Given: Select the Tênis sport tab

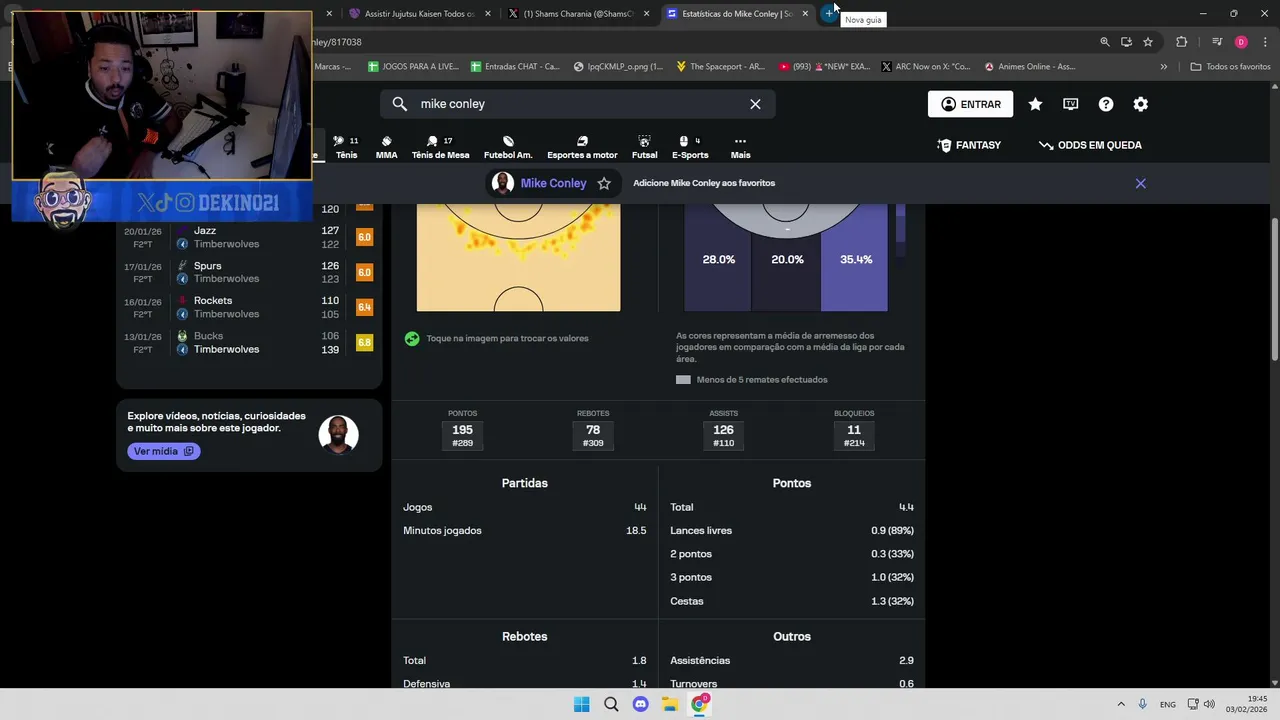Looking at the screenshot, I should click(346, 148).
